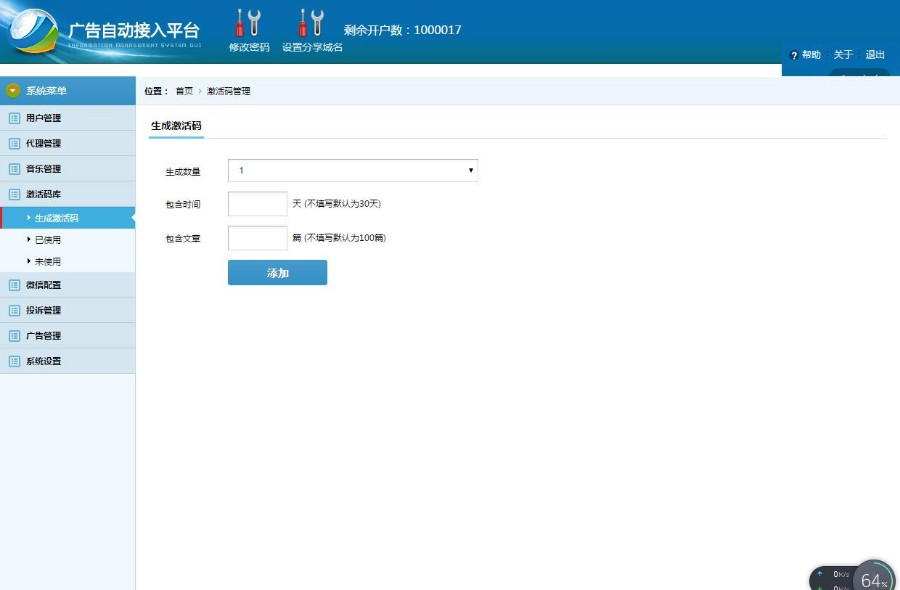The image size is (900, 590).
Task: Select the 未使用 submenu item
Action: 48,262
